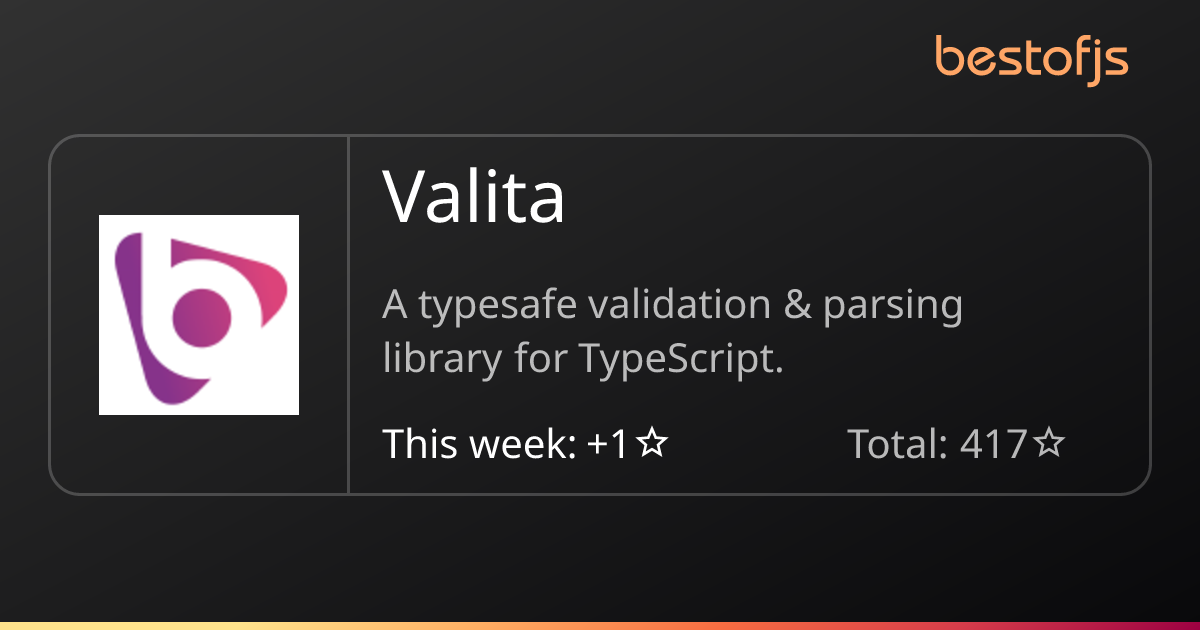This screenshot has height=630, width=1200.
Task: Click the "+1" weekly star count
Action: click(607, 444)
